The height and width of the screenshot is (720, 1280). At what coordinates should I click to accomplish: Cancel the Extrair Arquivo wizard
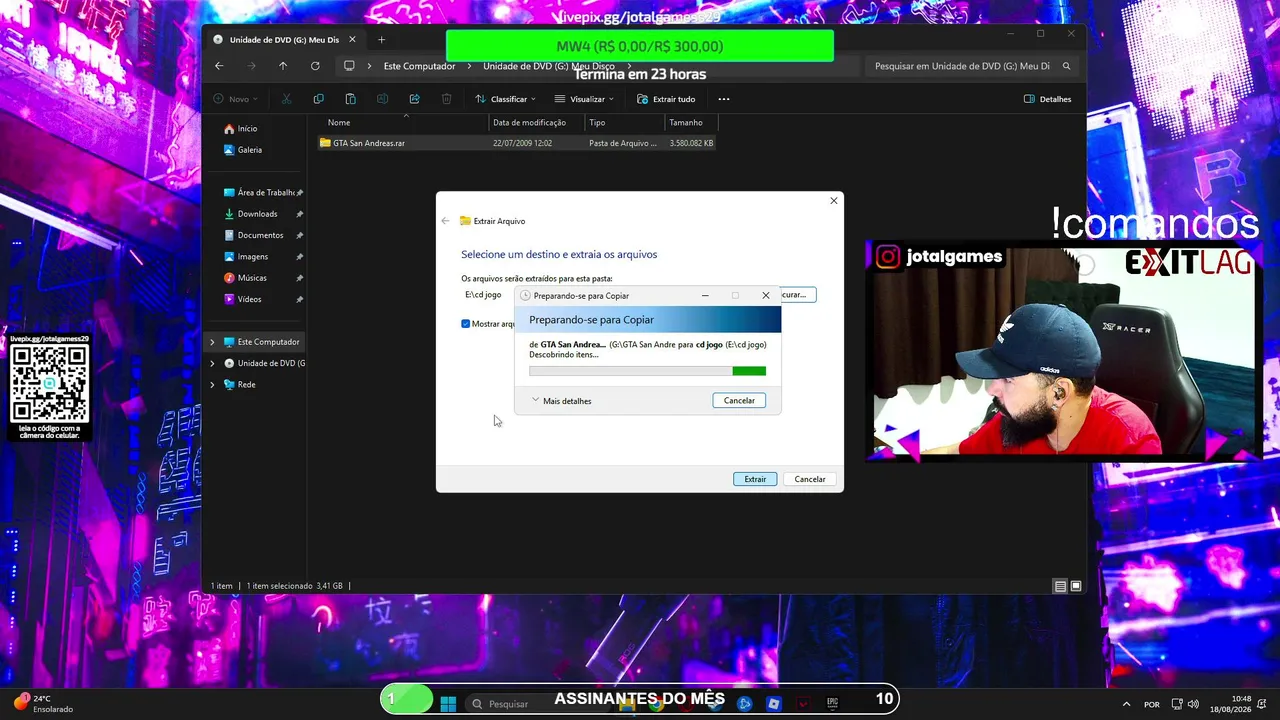click(810, 479)
